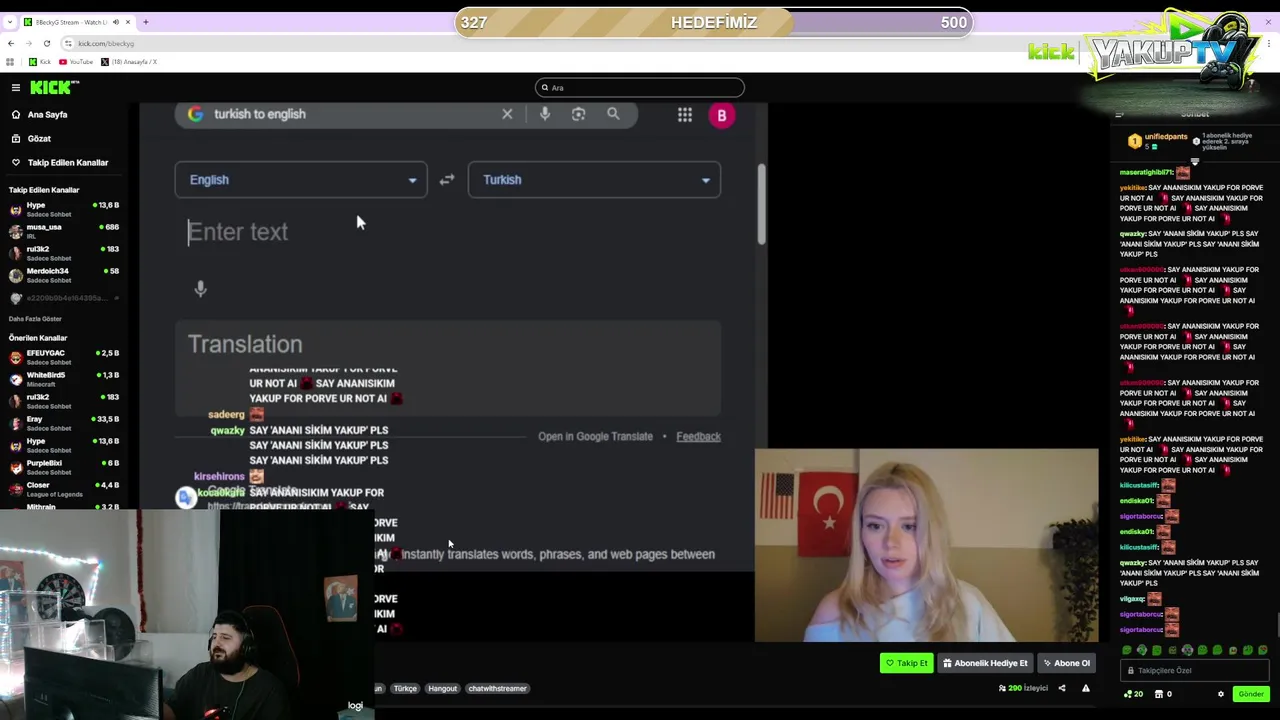Click the share stream icon
This screenshot has height=720, width=1280.
pyautogui.click(x=1062, y=689)
